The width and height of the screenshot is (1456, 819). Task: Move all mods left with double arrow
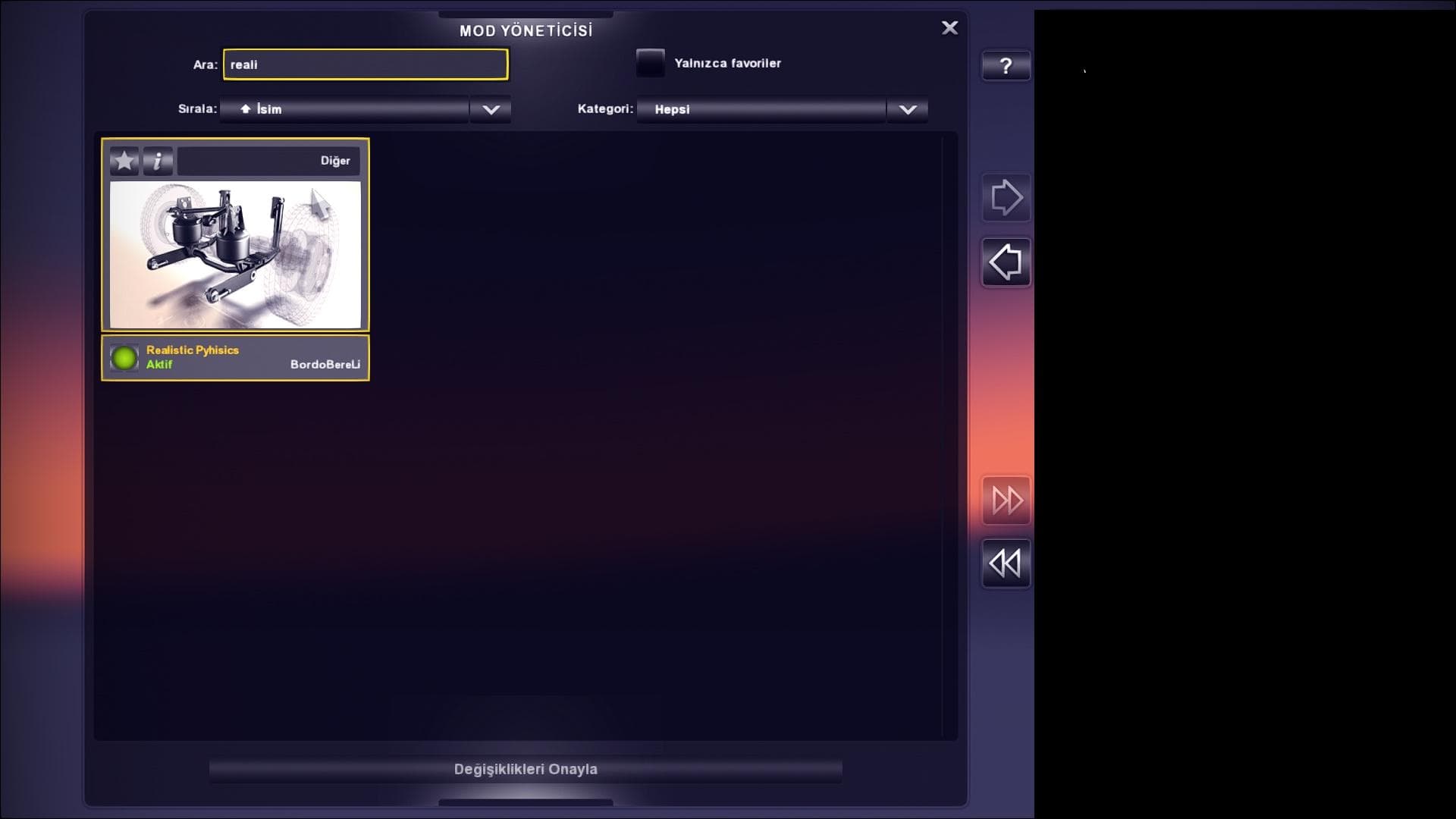pos(1006,563)
